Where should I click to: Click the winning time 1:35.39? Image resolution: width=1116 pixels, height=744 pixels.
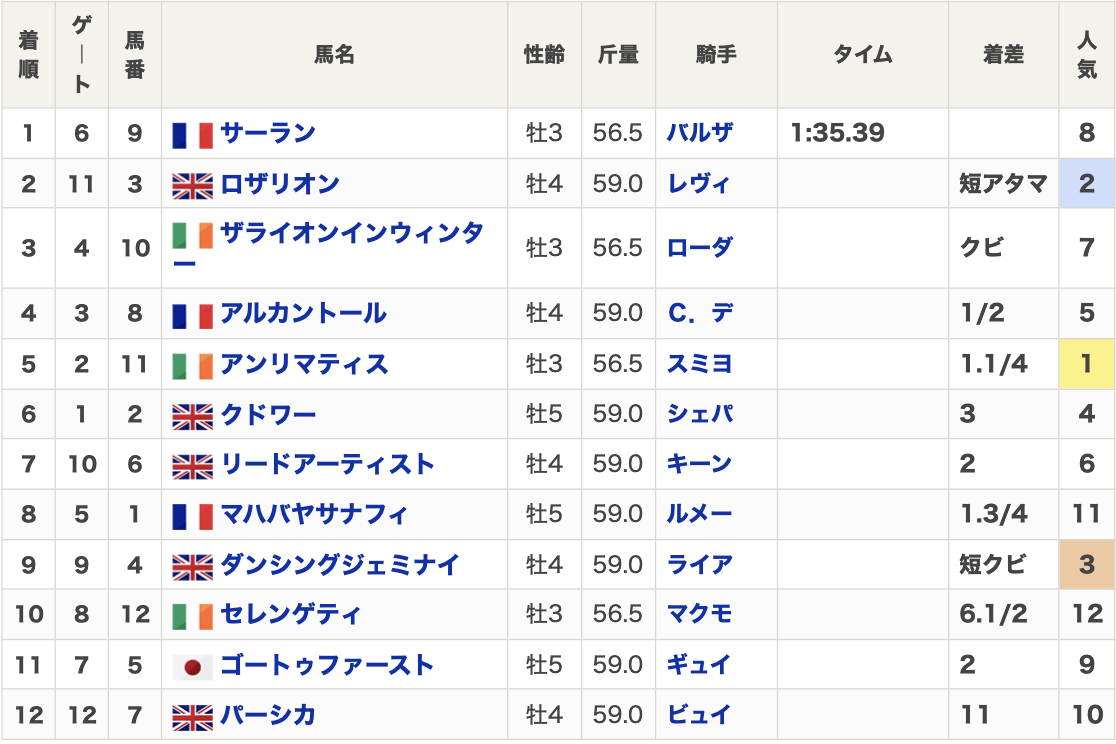point(837,133)
